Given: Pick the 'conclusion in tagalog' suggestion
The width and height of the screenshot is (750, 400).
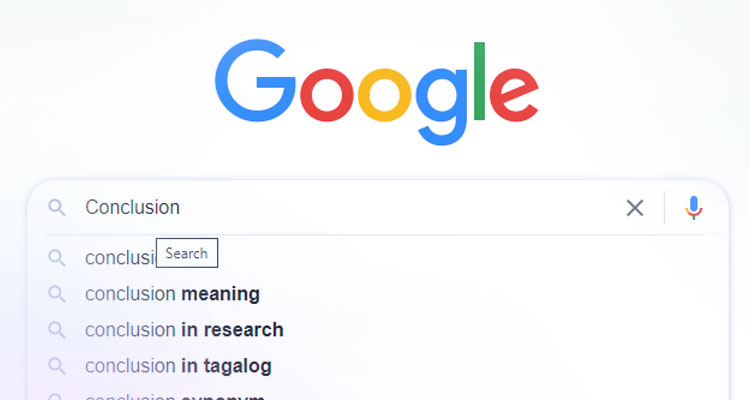Looking at the screenshot, I should (178, 366).
